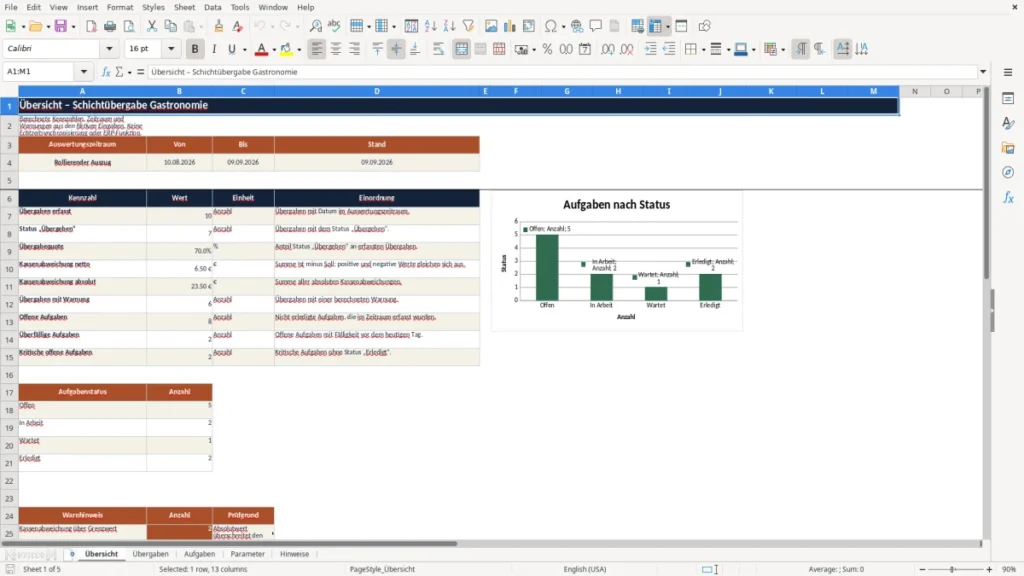Open the font color dropdown arrow
The width and height of the screenshot is (1024, 576).
coord(274,49)
